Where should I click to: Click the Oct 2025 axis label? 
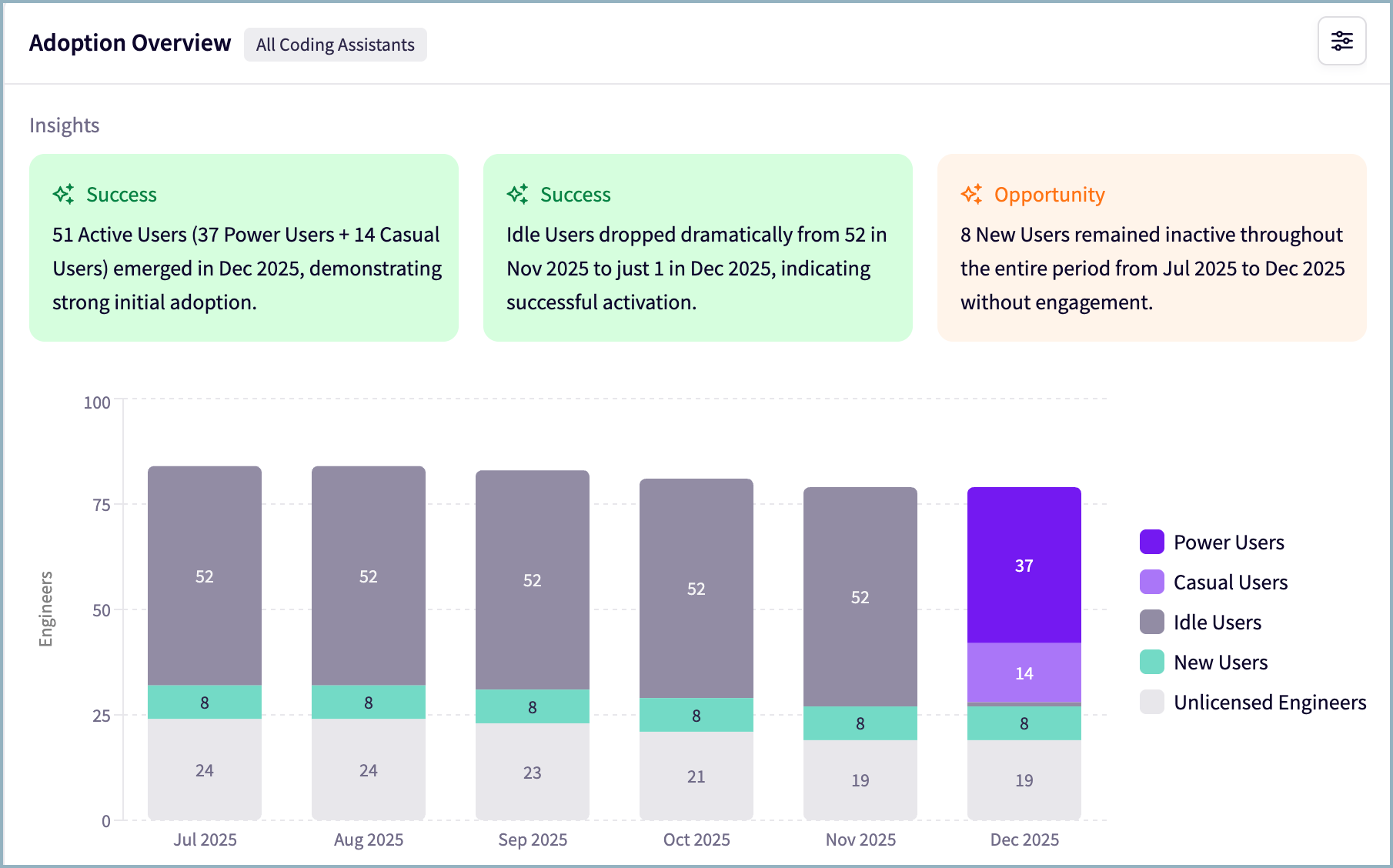click(696, 840)
